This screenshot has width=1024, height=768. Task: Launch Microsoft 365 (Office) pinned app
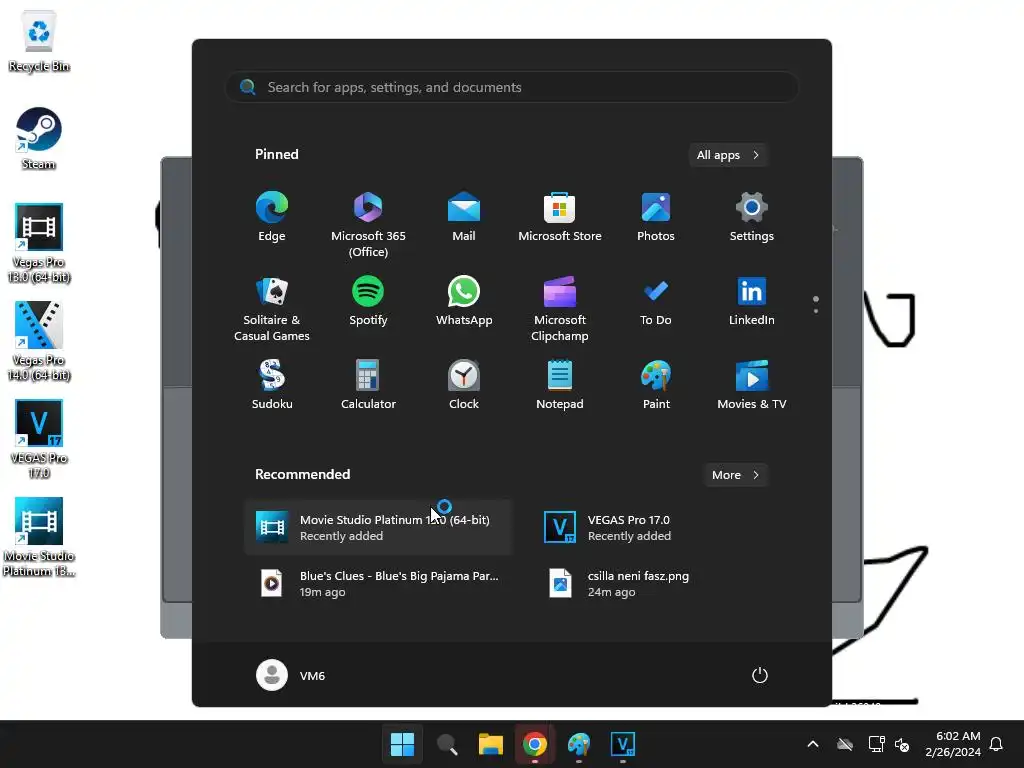click(368, 225)
